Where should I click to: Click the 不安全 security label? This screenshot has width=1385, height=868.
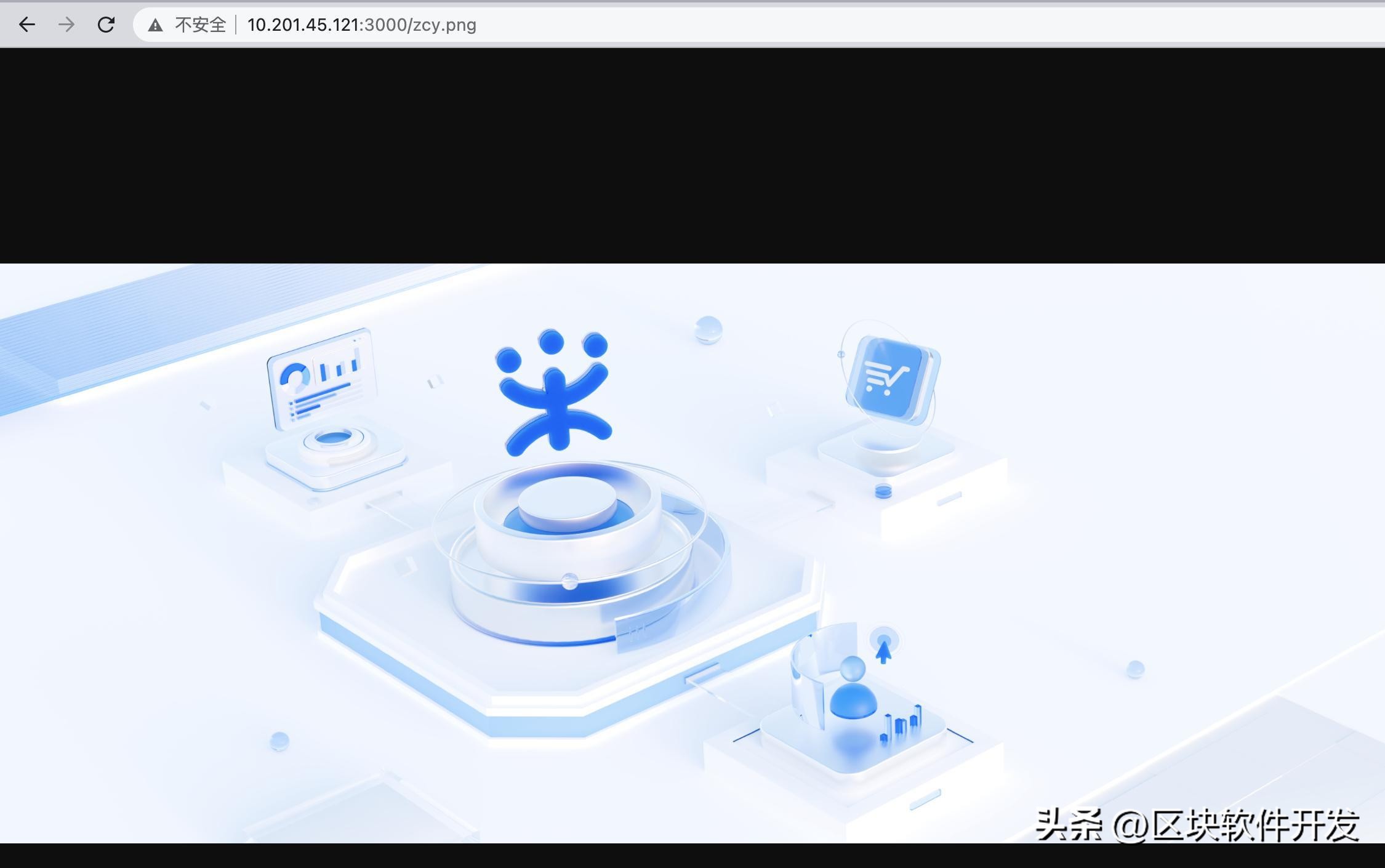tap(200, 25)
